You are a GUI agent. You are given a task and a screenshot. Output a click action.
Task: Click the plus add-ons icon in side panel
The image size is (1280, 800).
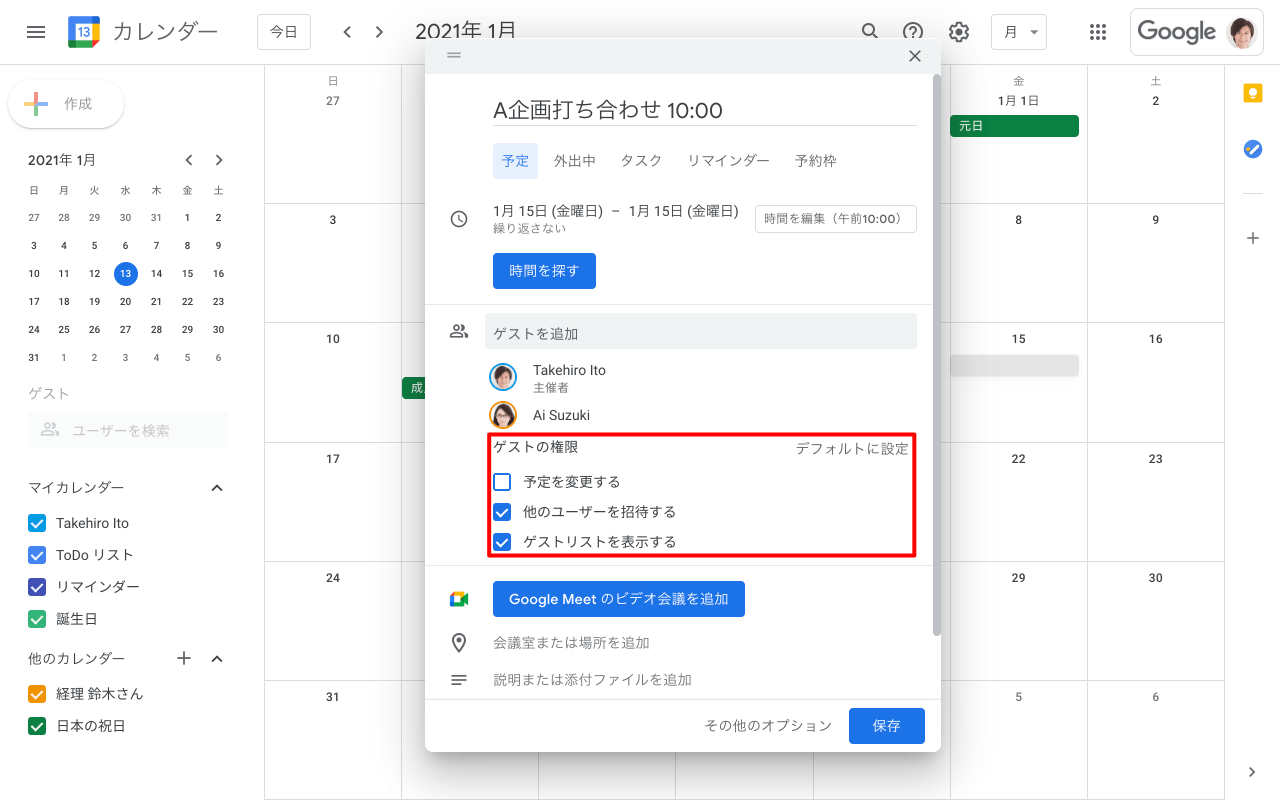(1252, 238)
